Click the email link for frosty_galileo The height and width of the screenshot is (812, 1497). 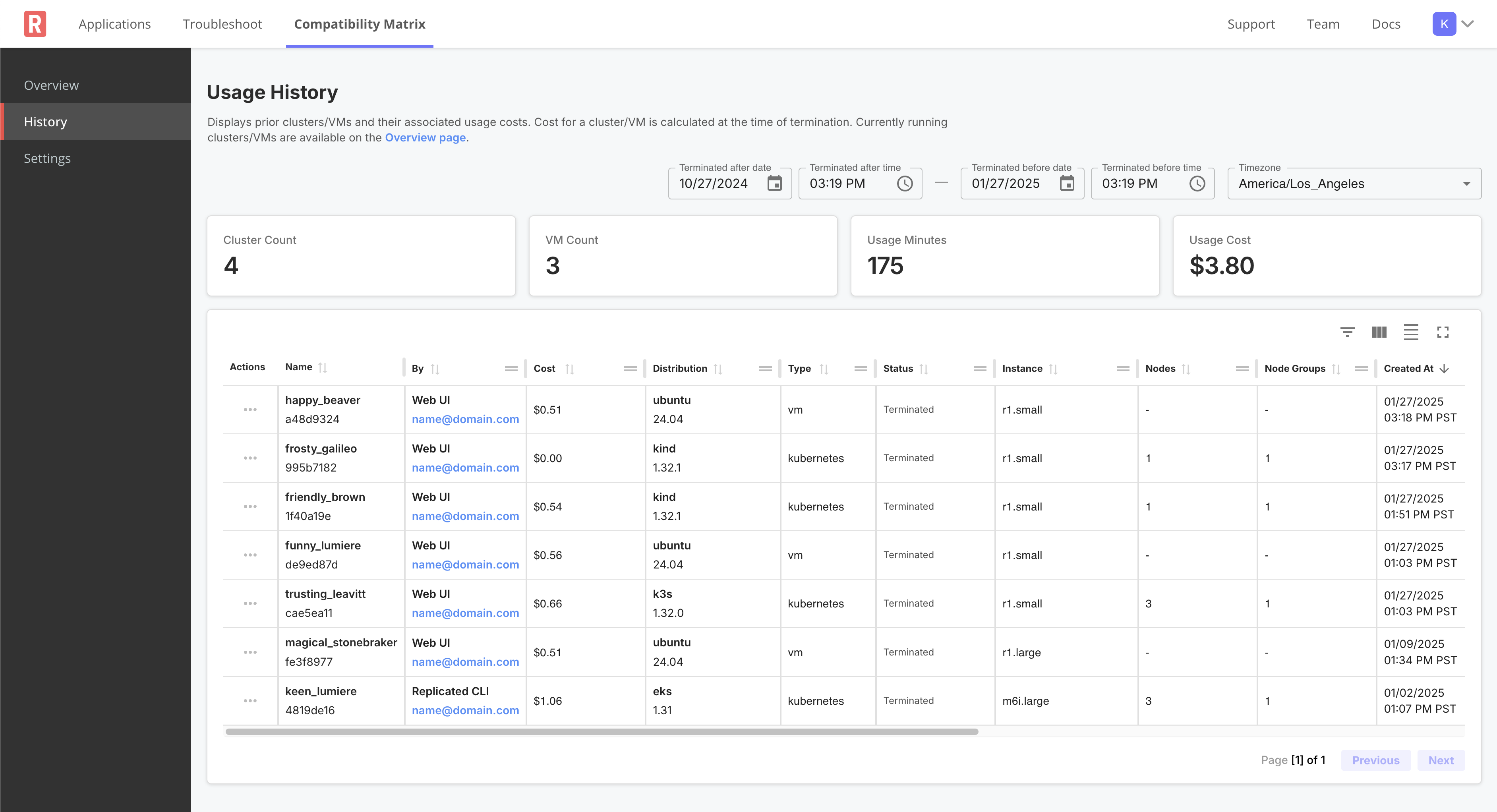(x=465, y=467)
